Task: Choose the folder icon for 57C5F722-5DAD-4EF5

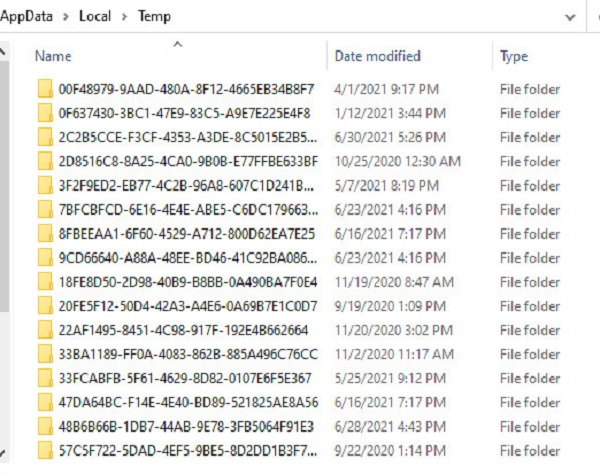Action: pos(45,451)
